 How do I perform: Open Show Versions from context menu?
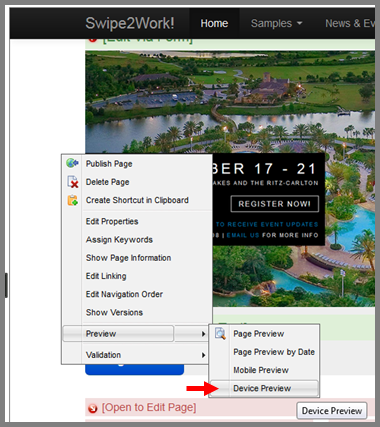pos(114,312)
